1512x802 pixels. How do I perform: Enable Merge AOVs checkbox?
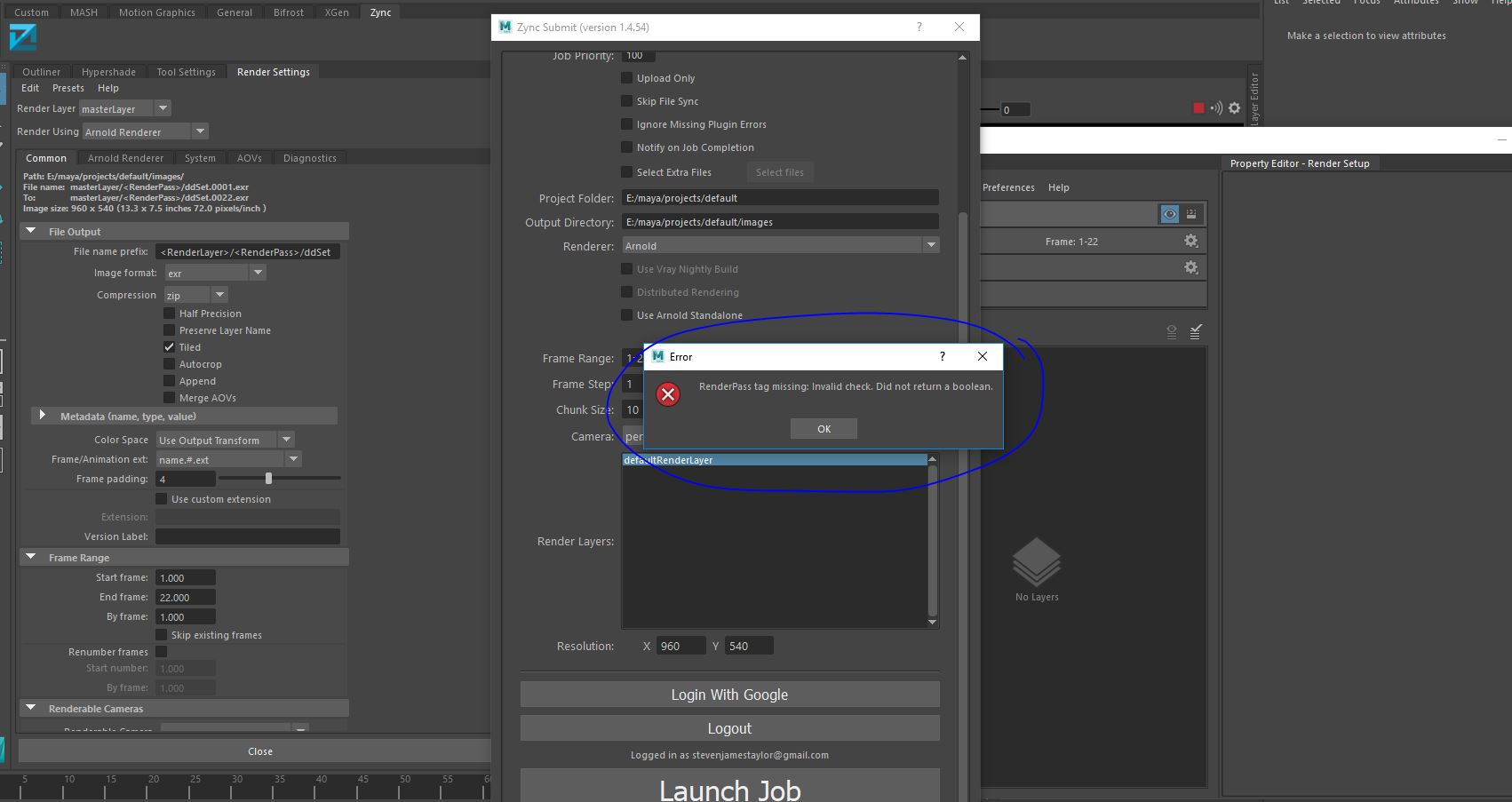click(169, 398)
